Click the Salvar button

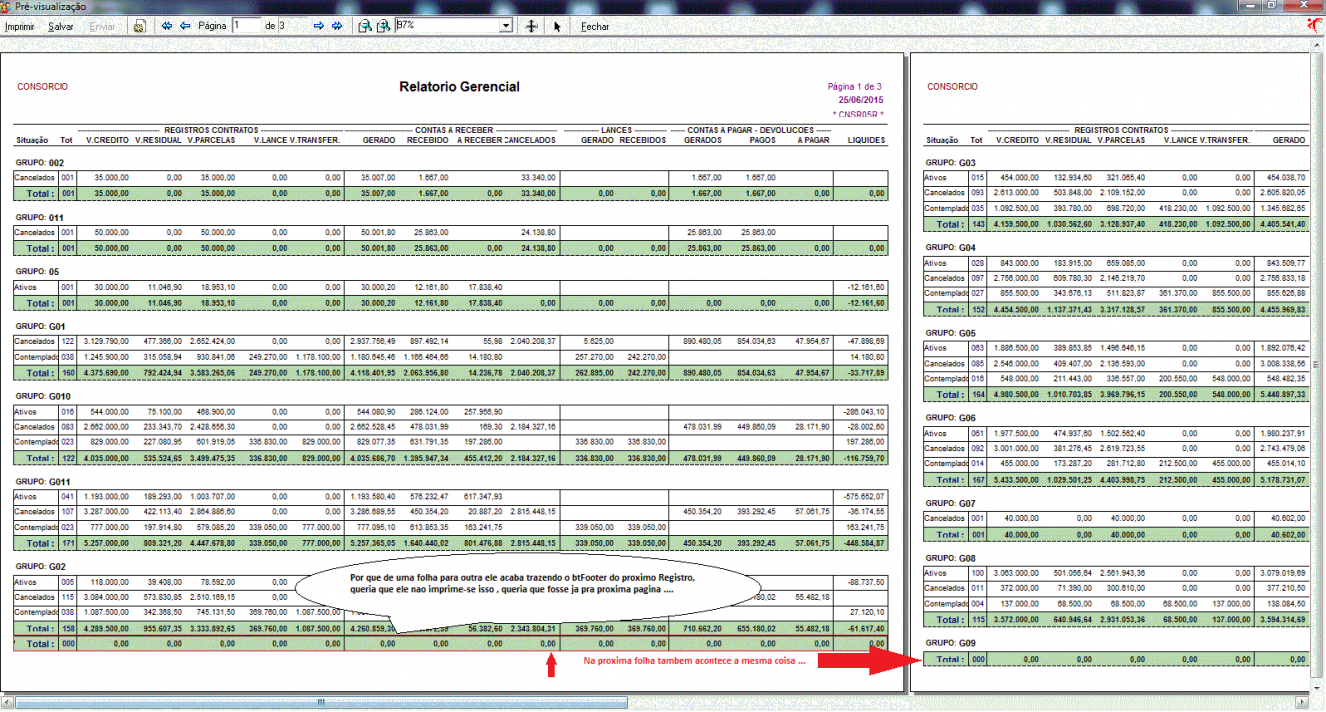(x=61, y=26)
